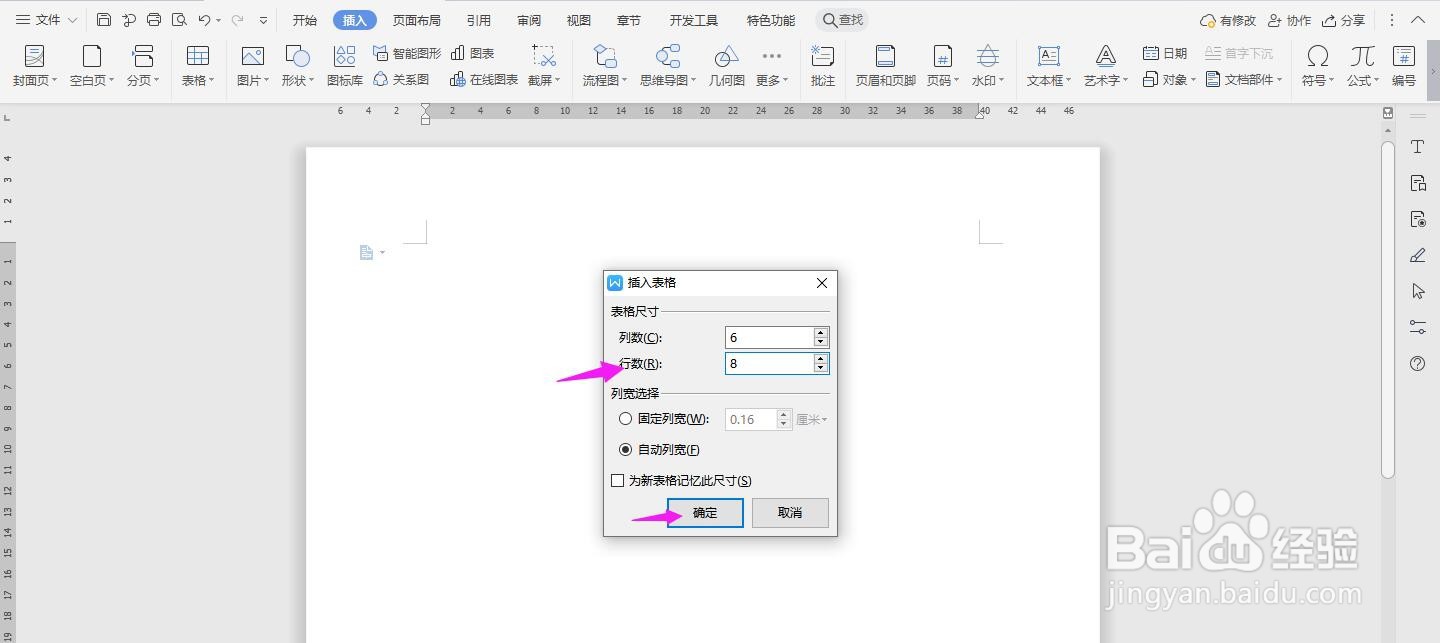Add a watermark (水印)
Viewport: 1440px width, 643px height.
pyautogui.click(x=988, y=65)
